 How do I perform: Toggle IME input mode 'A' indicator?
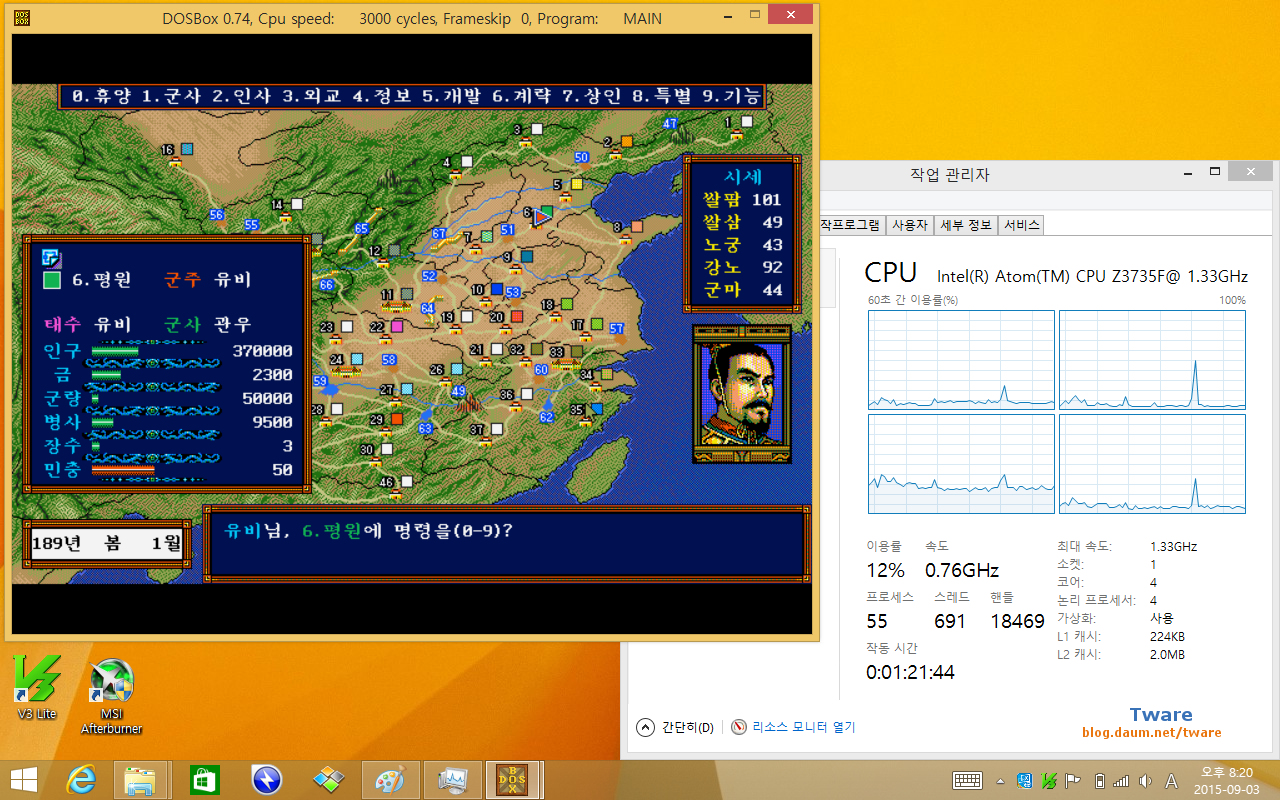tap(1171, 781)
